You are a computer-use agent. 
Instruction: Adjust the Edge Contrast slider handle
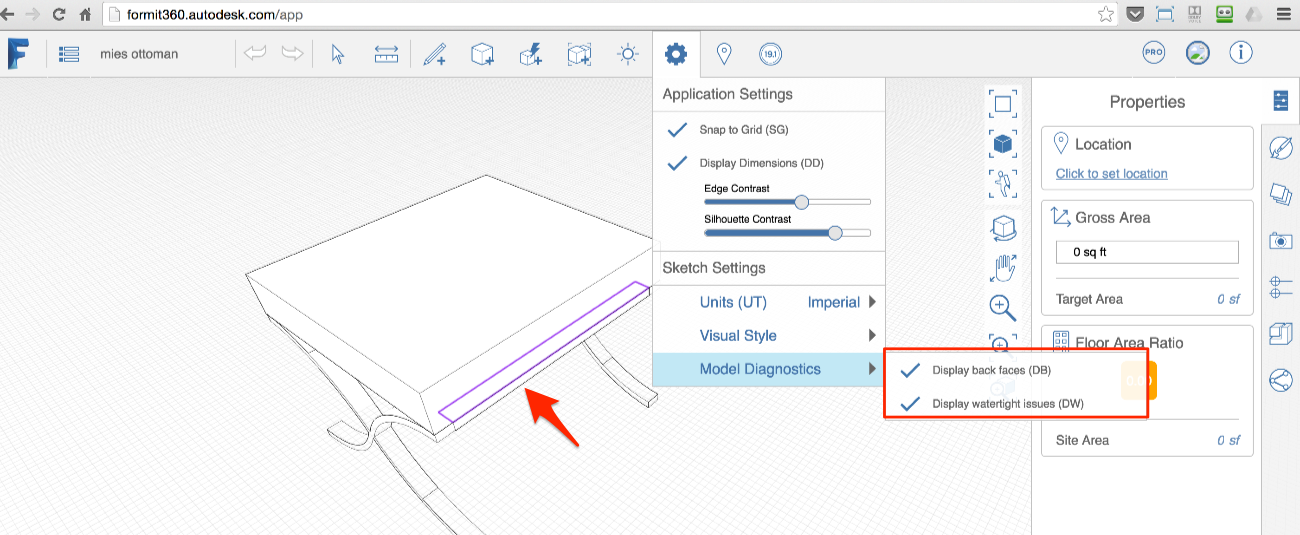801,202
